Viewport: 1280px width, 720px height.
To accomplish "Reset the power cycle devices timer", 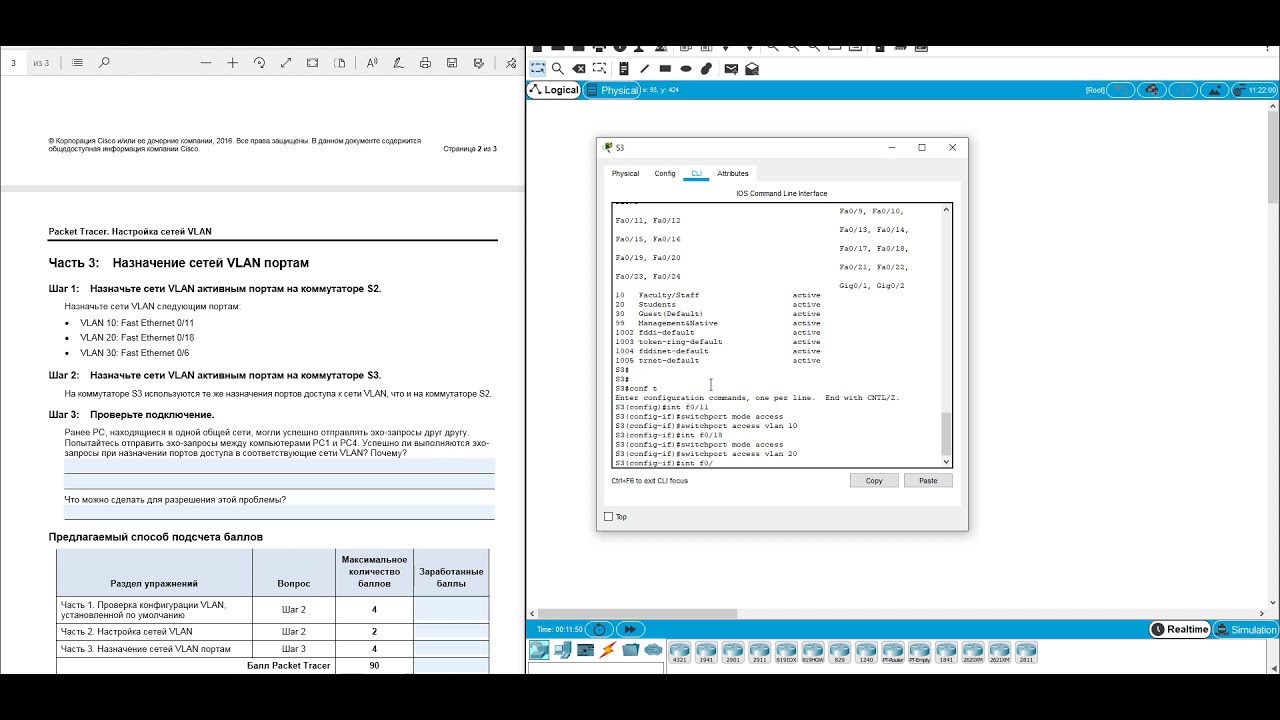I will click(599, 630).
